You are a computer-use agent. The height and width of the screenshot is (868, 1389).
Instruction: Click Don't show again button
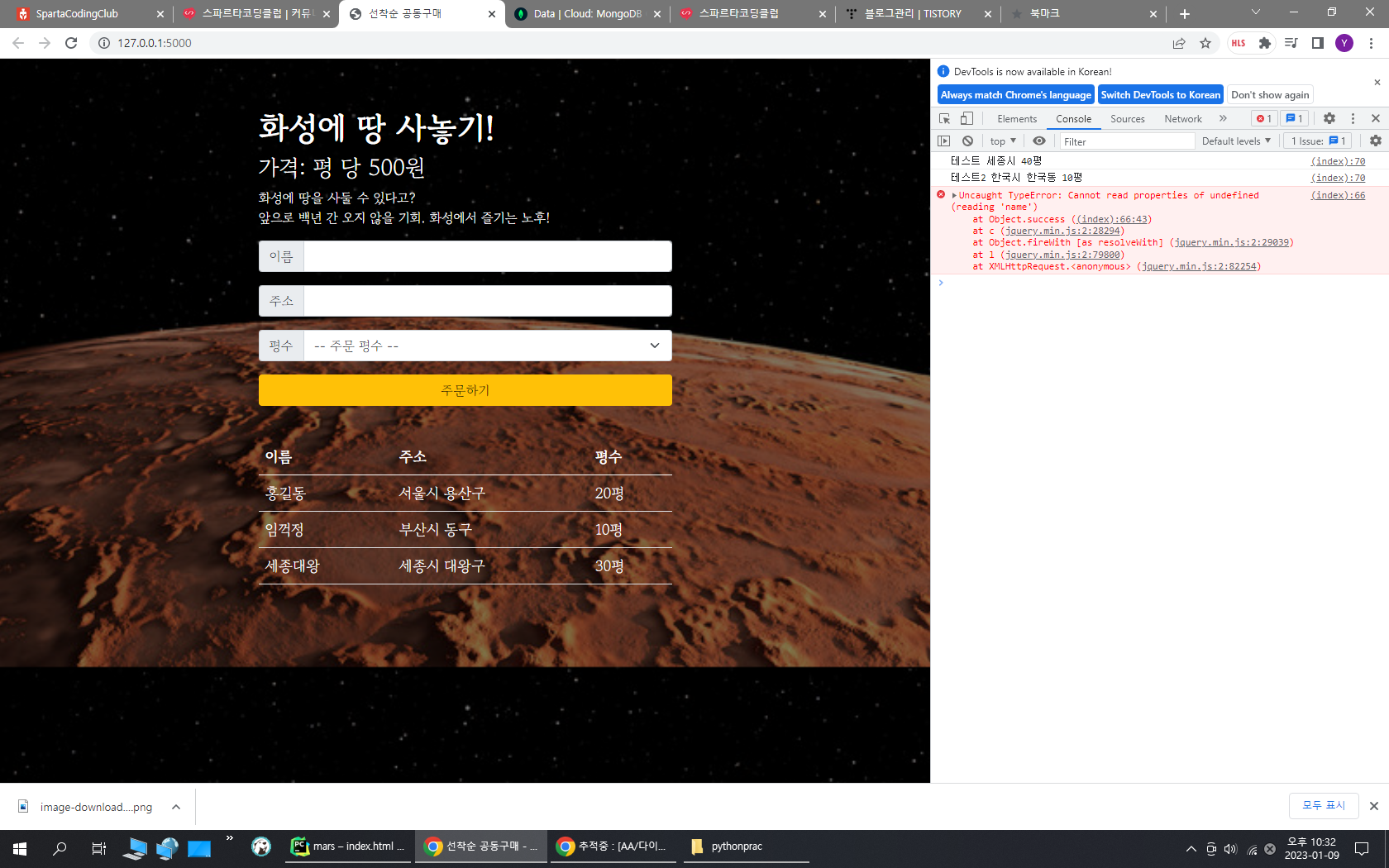tap(1270, 95)
